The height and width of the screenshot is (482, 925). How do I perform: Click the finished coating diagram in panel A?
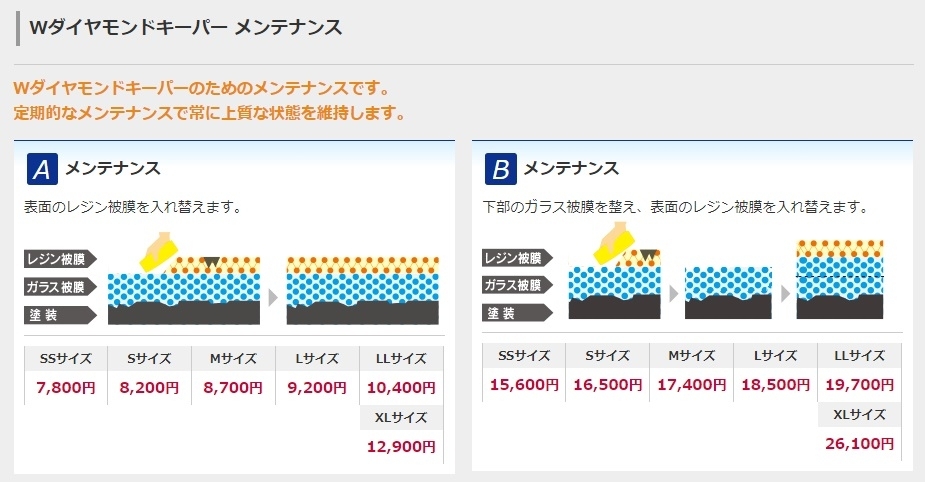pyautogui.click(x=362, y=290)
